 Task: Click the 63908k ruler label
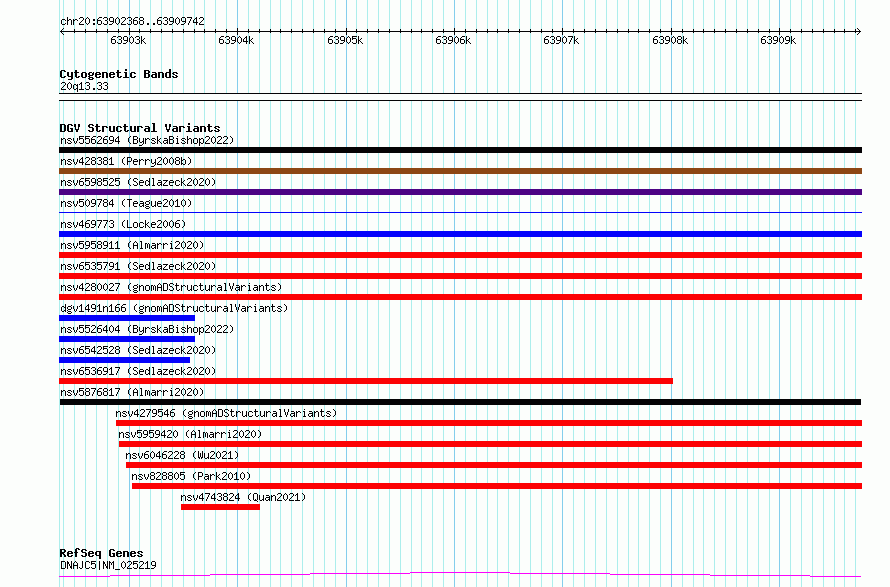670,40
